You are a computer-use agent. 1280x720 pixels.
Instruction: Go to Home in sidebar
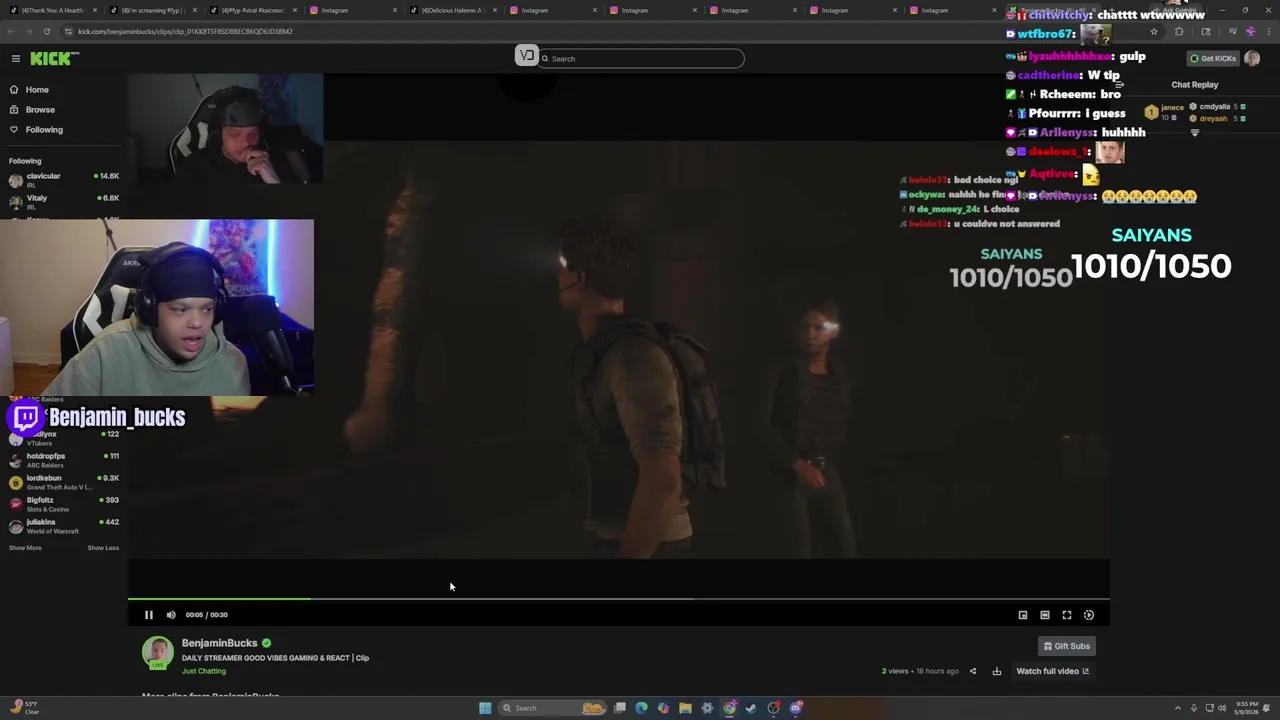[x=37, y=90]
